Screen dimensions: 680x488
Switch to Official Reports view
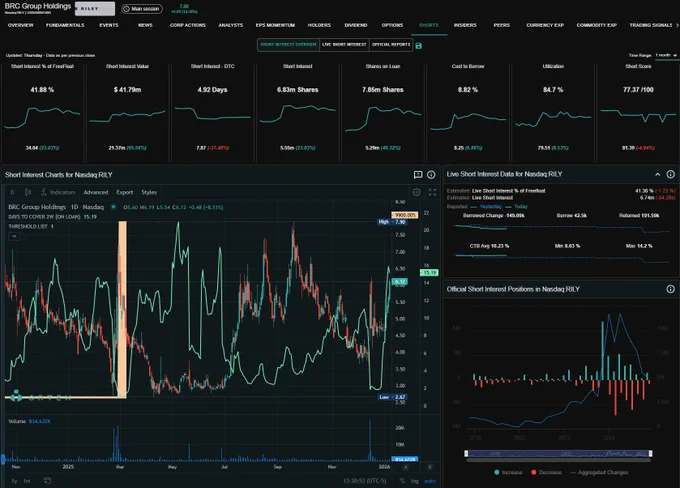(x=391, y=45)
